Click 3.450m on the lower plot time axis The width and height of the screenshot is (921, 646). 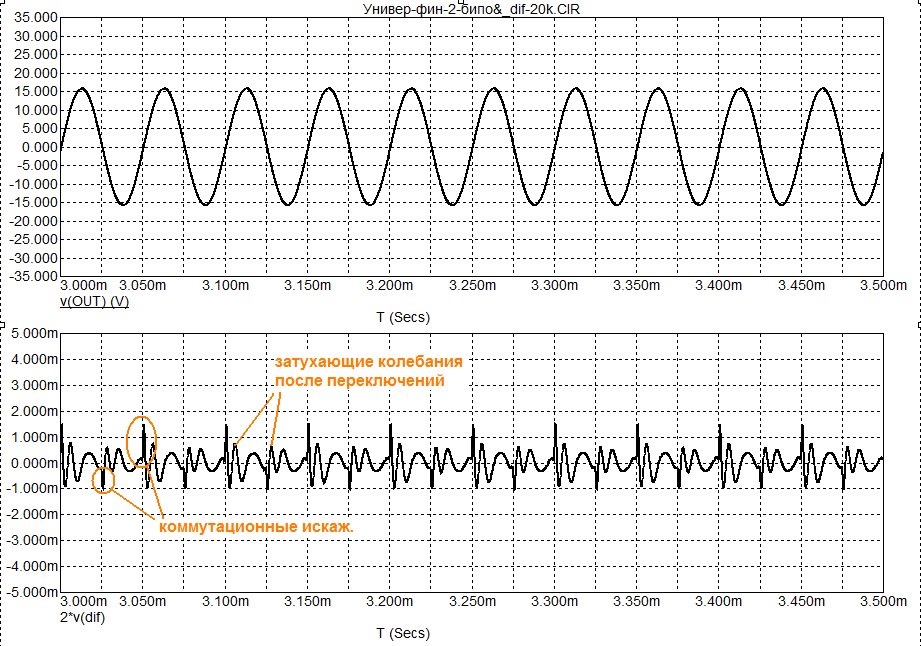pyautogui.click(x=801, y=601)
